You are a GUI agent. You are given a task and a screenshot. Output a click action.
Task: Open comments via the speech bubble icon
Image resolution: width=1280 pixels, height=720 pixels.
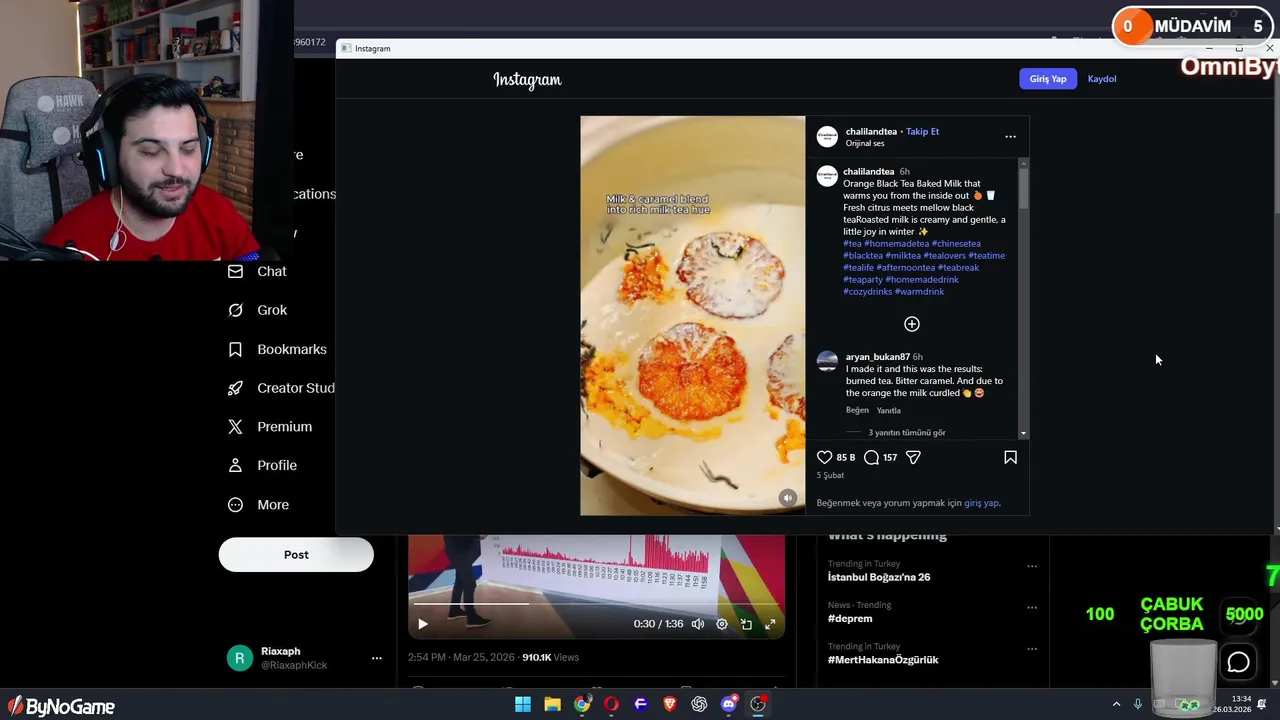pyautogui.click(x=871, y=457)
